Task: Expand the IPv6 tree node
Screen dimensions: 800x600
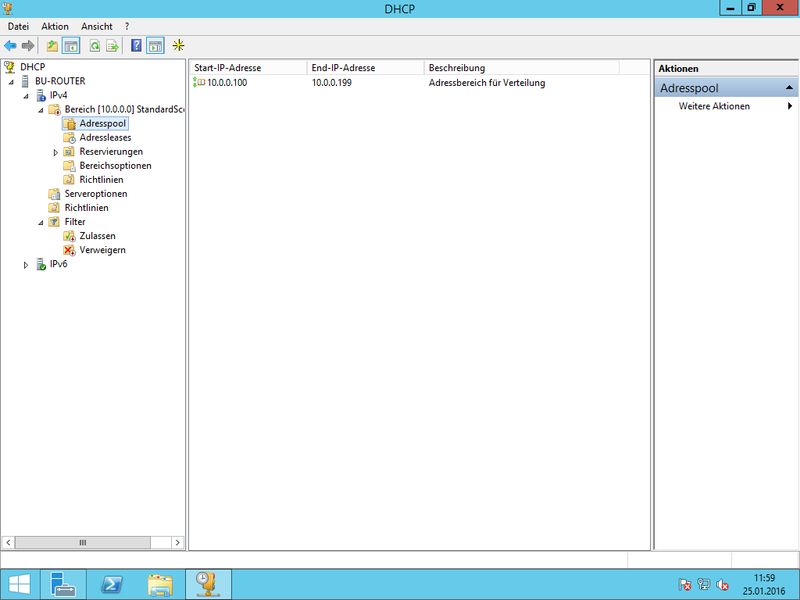Action: [x=26, y=265]
